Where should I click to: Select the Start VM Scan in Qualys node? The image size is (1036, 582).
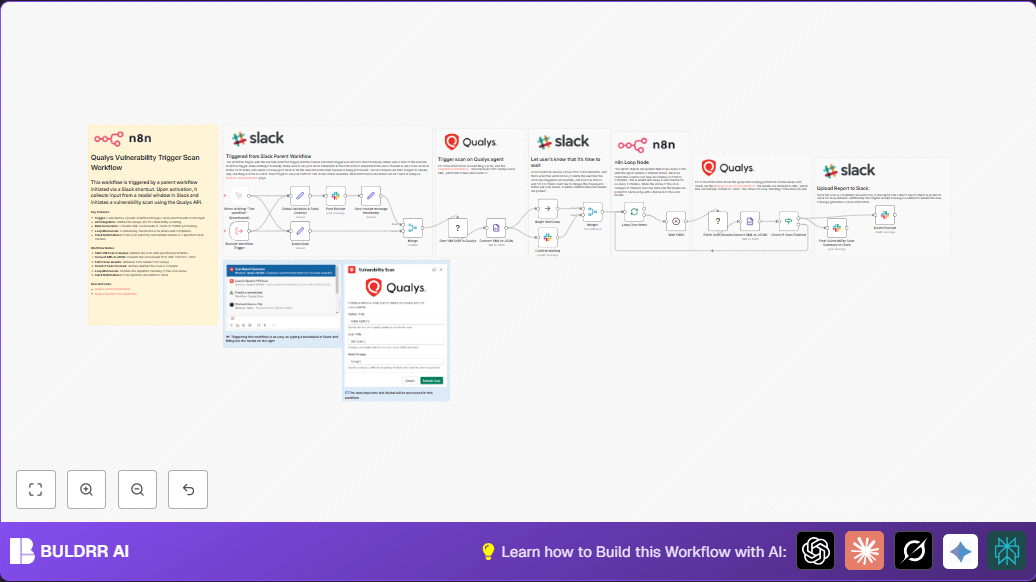coord(457,228)
